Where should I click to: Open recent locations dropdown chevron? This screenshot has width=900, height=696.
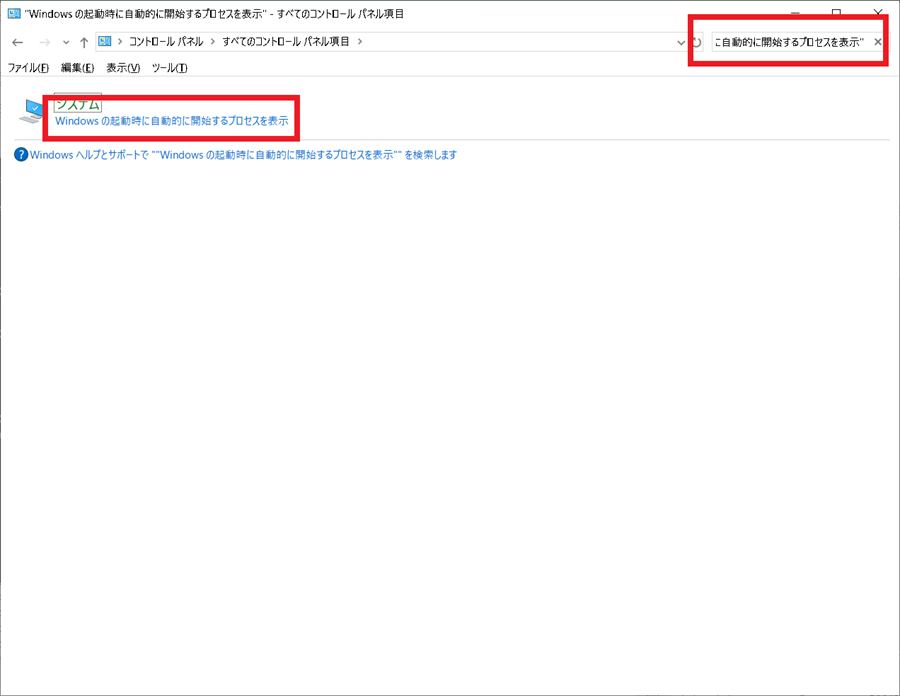coord(66,42)
